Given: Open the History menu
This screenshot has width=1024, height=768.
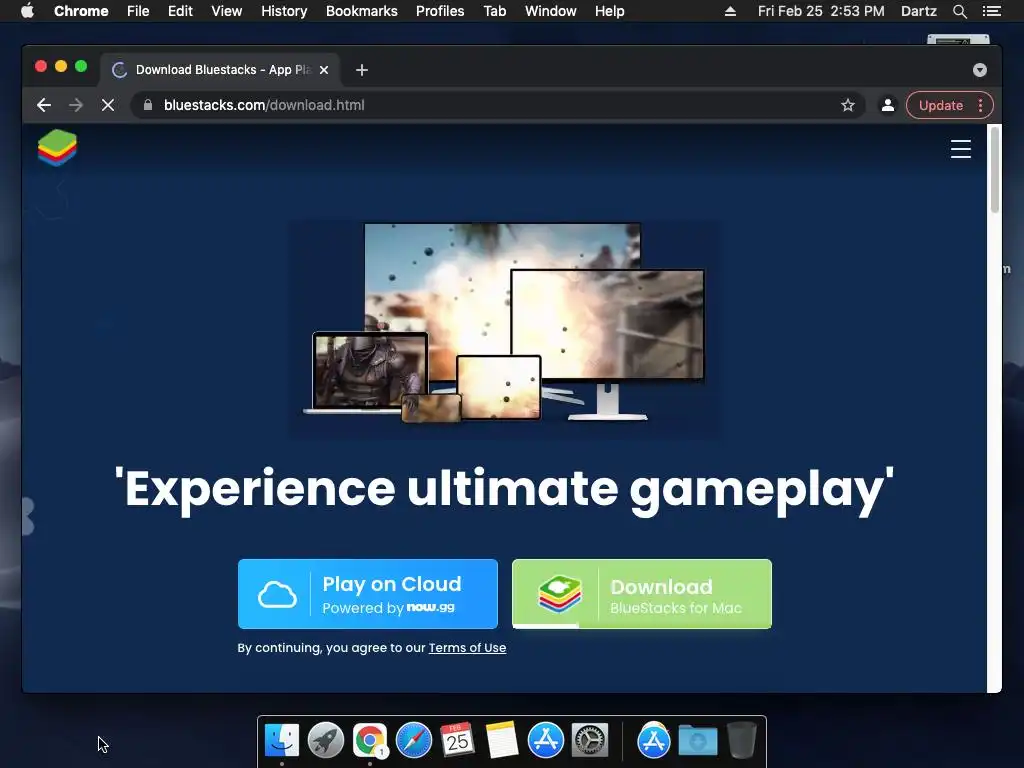Looking at the screenshot, I should pos(284,11).
